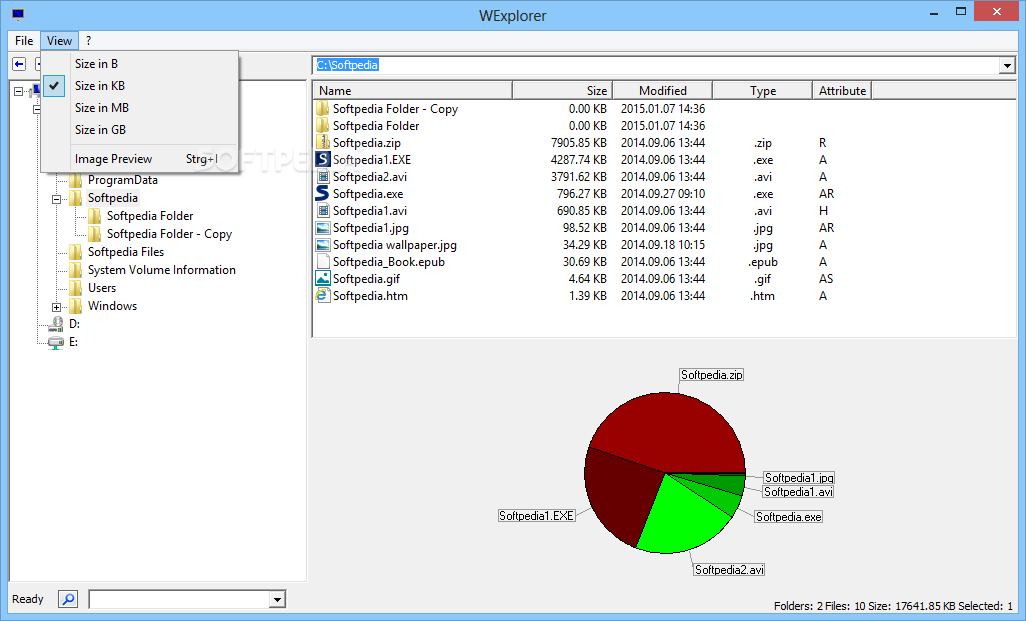Click the C:\Softpedia path input field
This screenshot has width=1026, height=621.
pyautogui.click(x=656, y=65)
